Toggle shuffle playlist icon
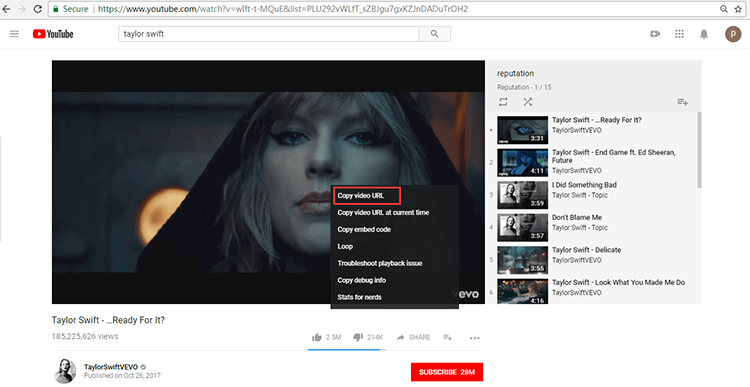The width and height of the screenshot is (750, 387). (528, 102)
